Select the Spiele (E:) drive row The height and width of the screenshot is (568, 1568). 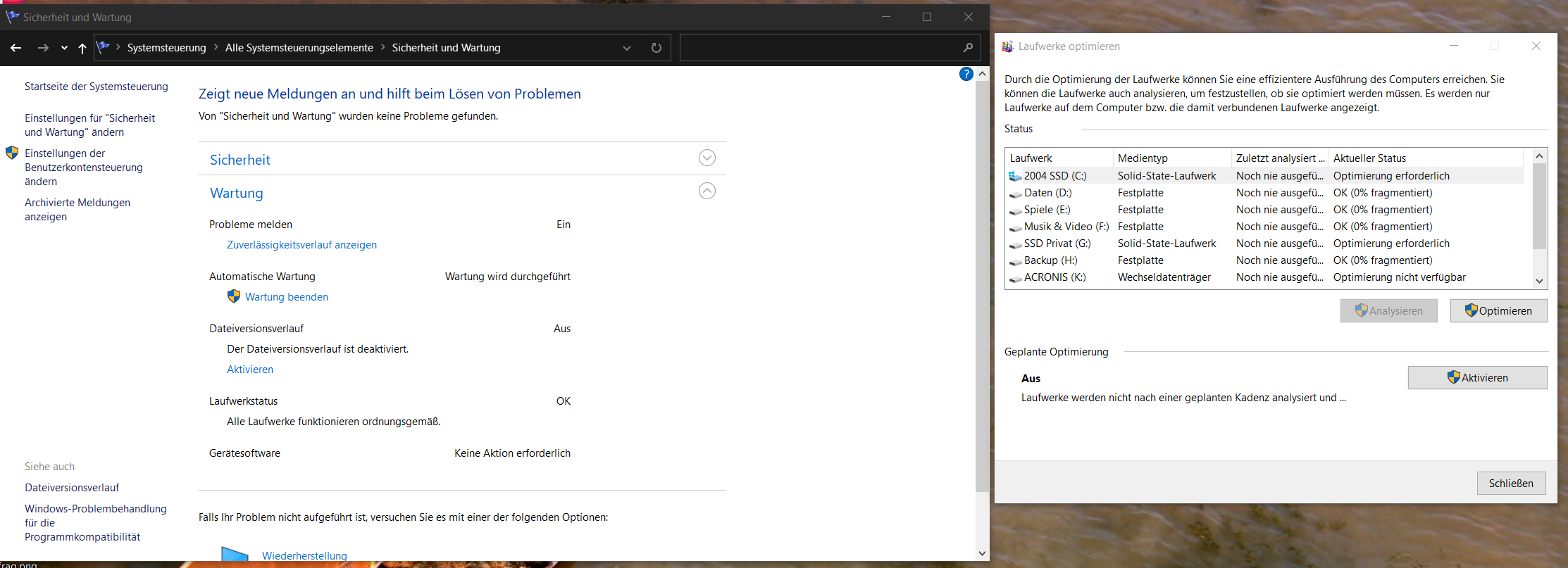pos(1264,210)
